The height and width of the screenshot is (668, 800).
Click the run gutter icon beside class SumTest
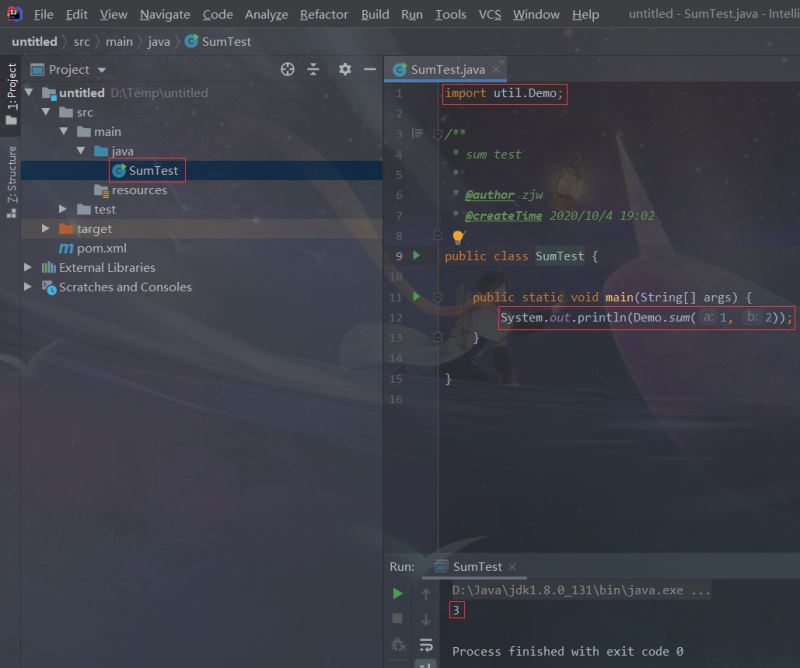coord(416,255)
